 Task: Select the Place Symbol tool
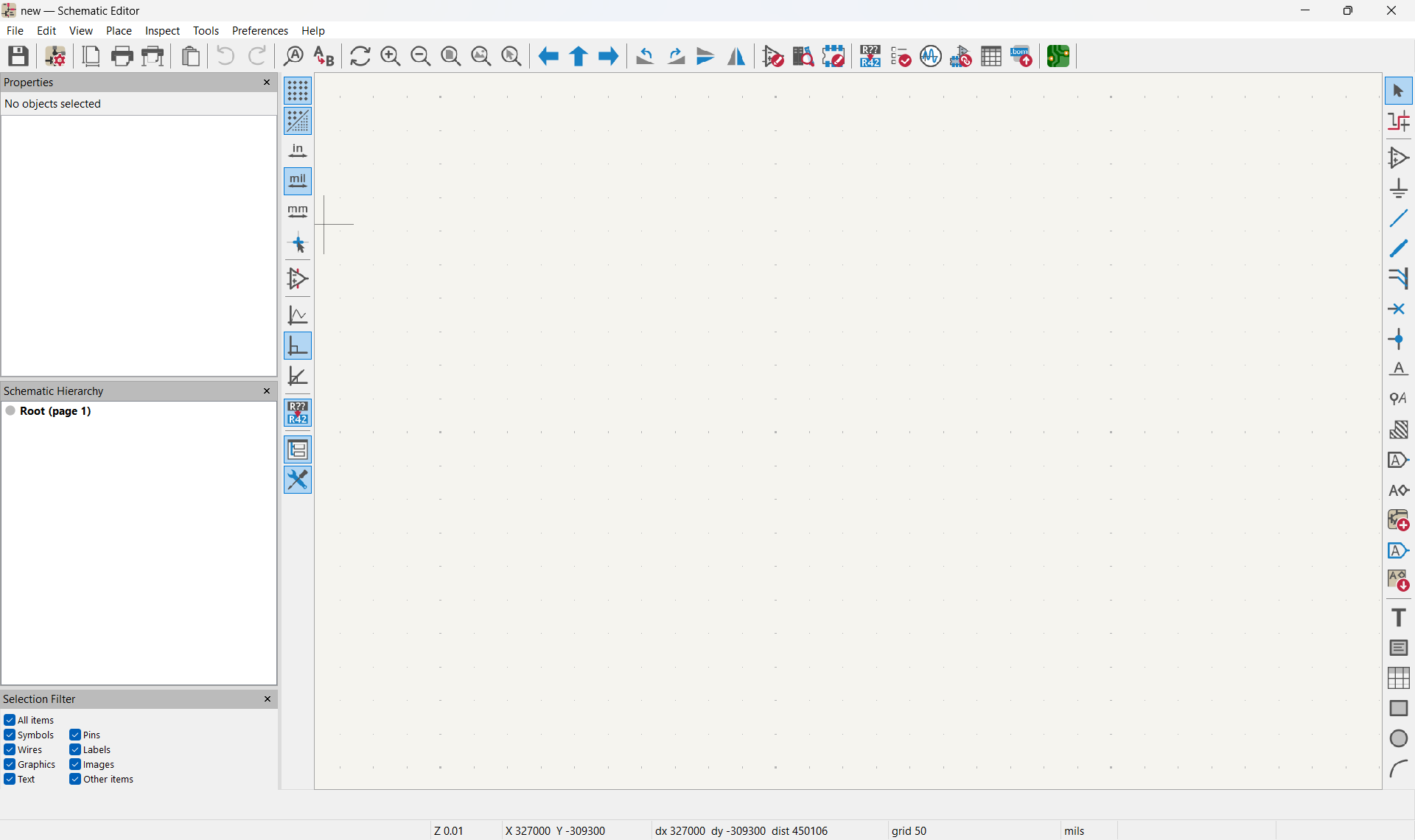1398,157
